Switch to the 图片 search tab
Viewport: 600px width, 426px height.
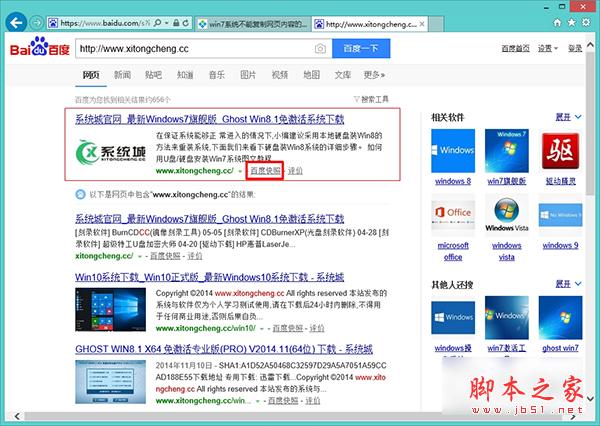click(248, 75)
